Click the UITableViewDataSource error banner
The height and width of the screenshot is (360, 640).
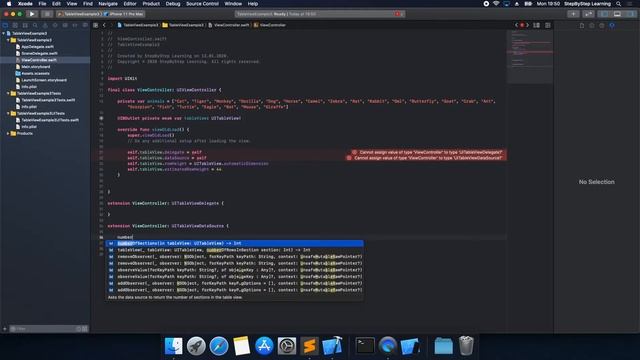pos(426,158)
